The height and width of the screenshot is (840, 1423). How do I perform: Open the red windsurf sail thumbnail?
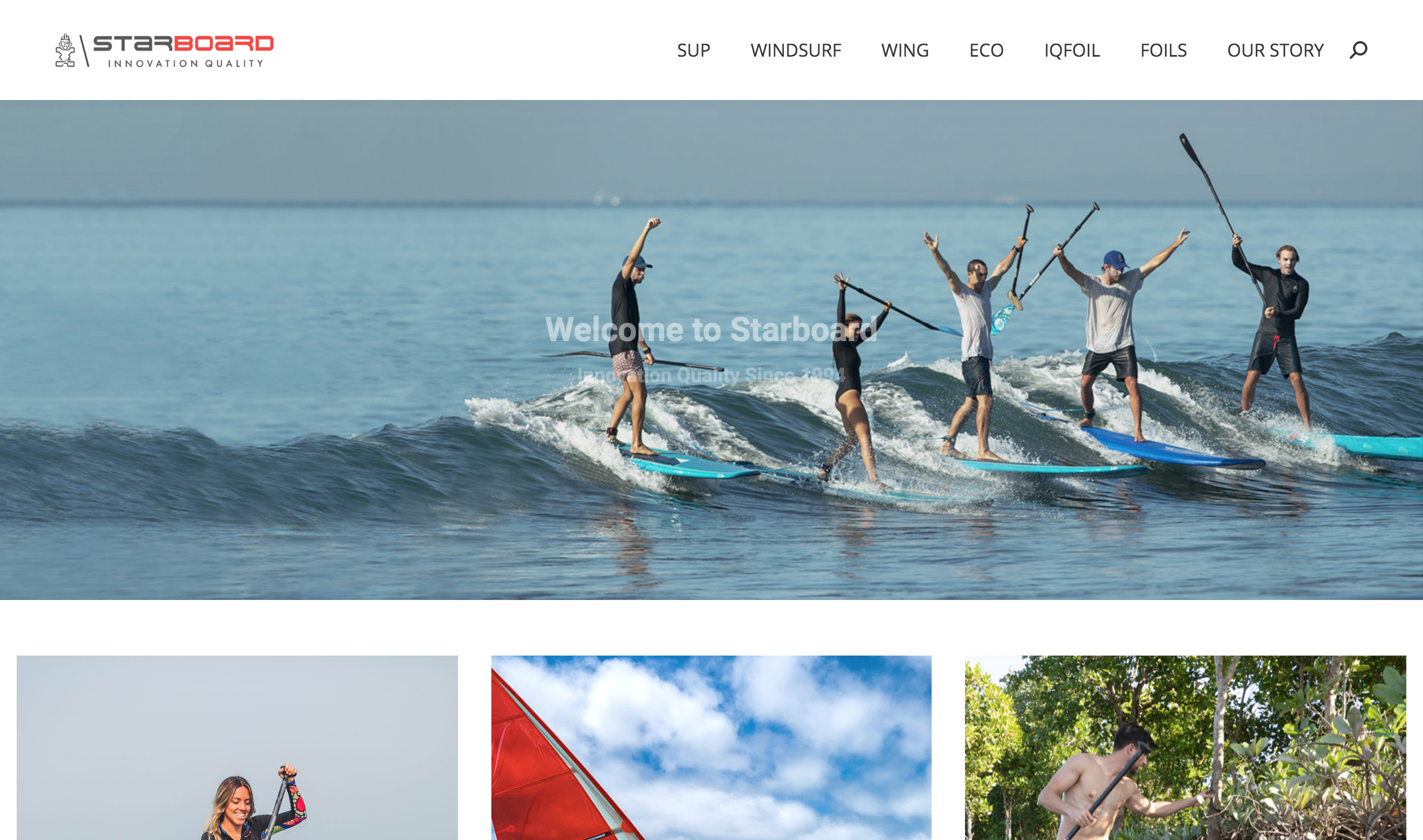[x=711, y=748]
